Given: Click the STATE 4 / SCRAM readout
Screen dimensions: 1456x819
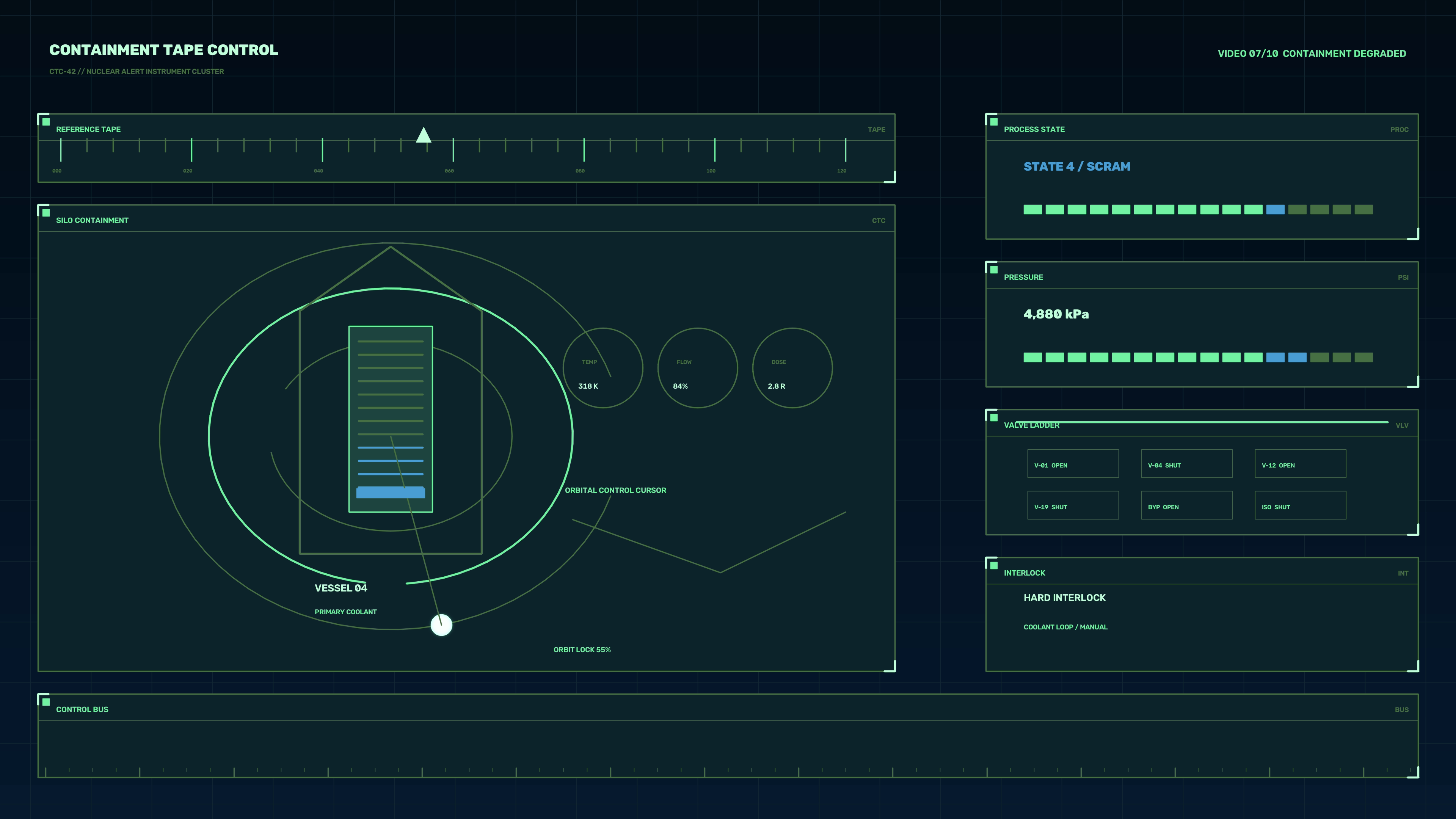Looking at the screenshot, I should pyautogui.click(x=1077, y=167).
